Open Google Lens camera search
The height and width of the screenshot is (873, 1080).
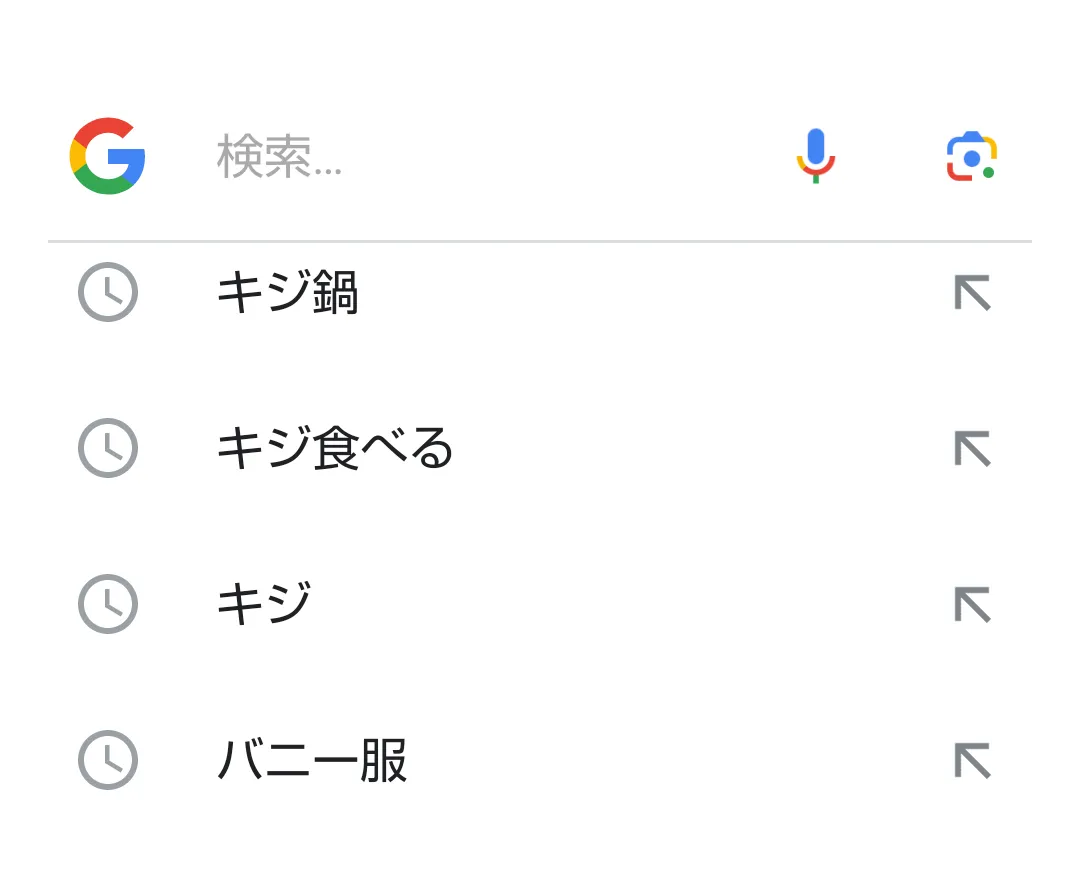[x=972, y=157]
